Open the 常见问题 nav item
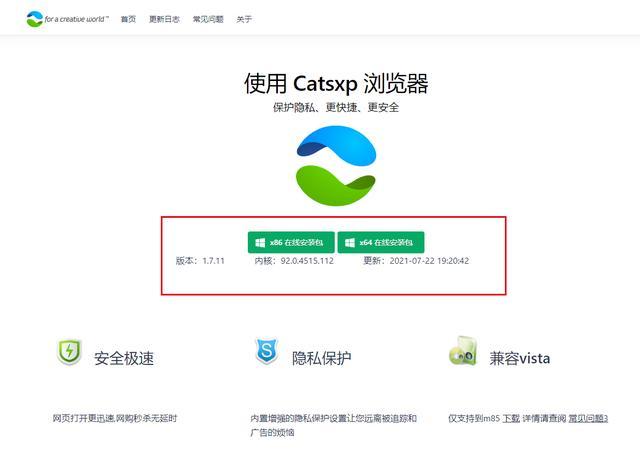 click(208, 19)
